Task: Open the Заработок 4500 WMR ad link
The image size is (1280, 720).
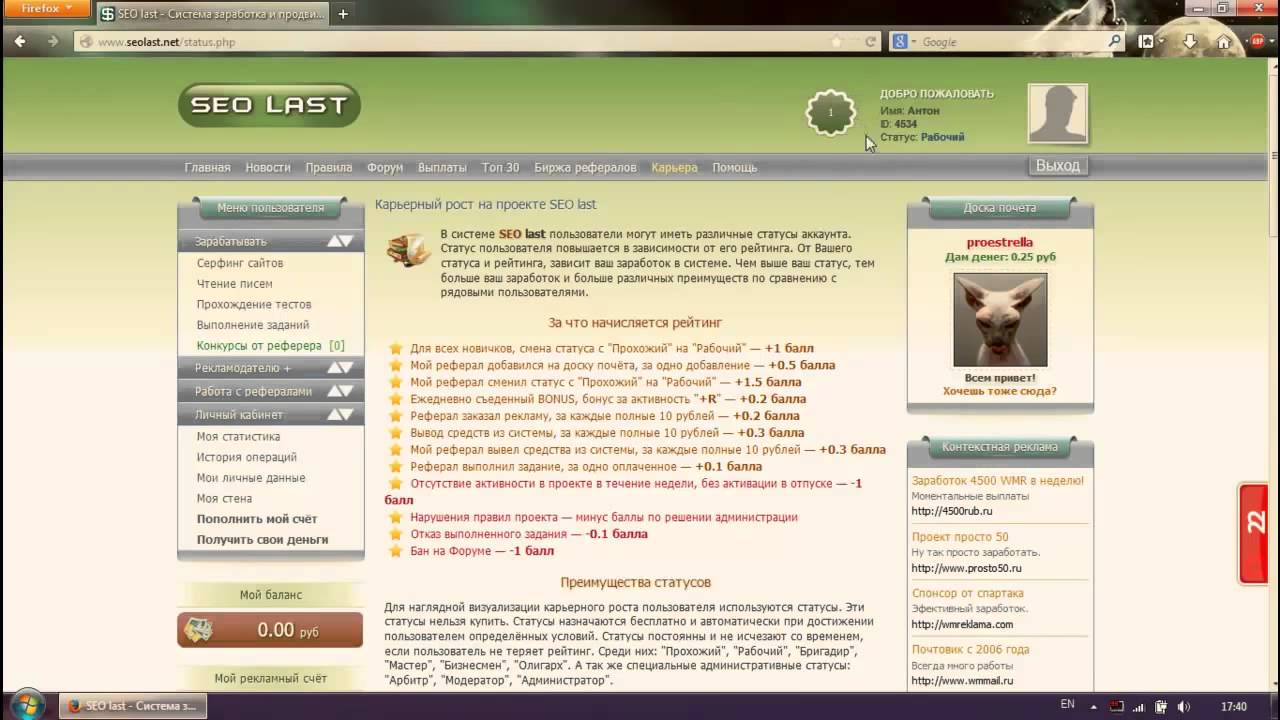Action: click(998, 480)
